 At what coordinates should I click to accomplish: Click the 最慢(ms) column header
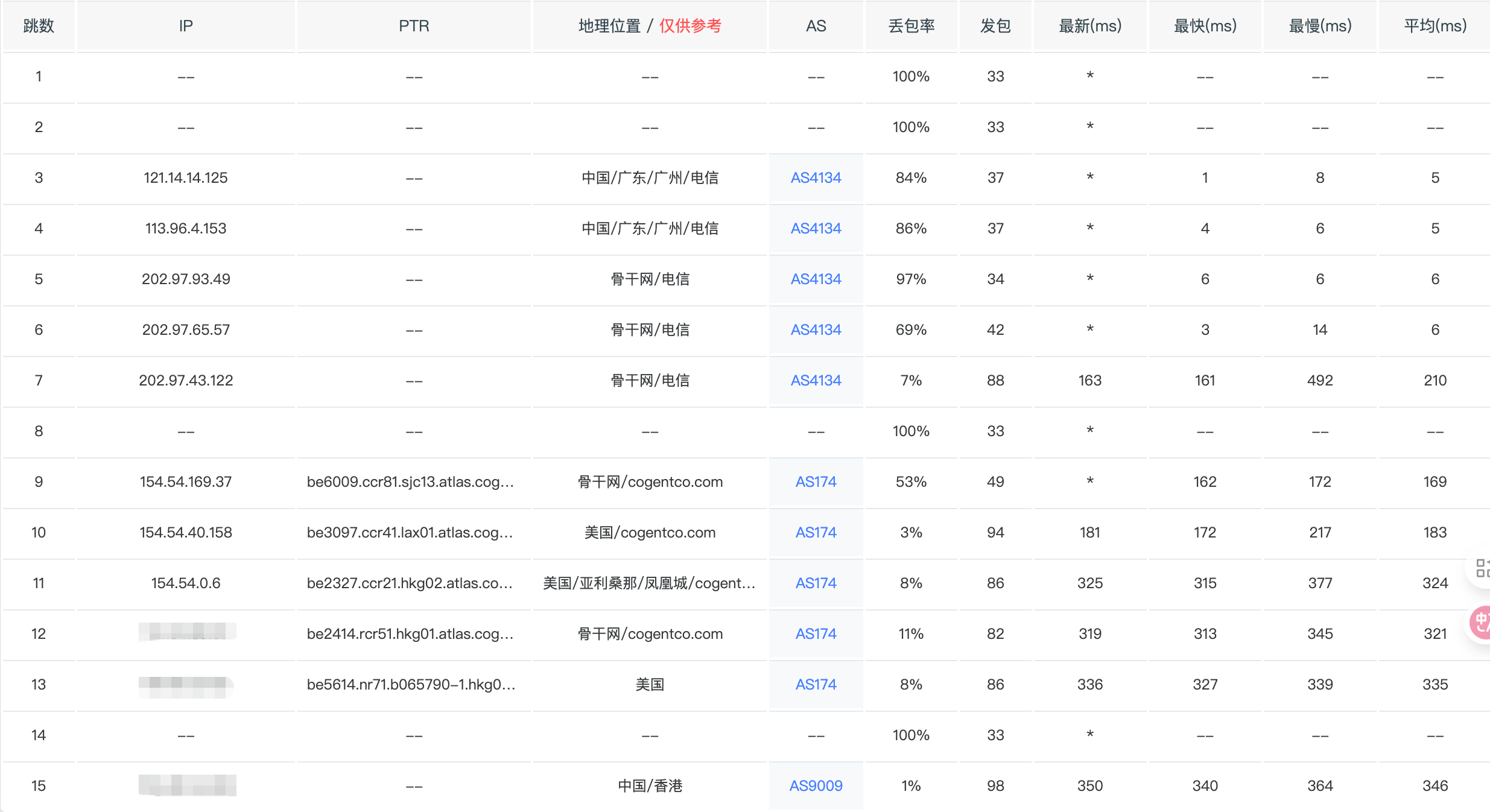(x=1320, y=26)
